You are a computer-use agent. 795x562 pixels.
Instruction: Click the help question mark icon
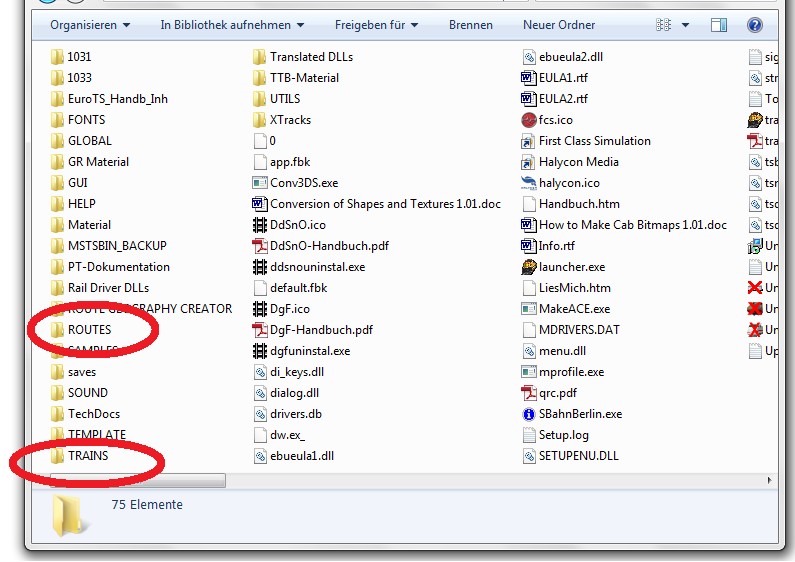(x=755, y=25)
